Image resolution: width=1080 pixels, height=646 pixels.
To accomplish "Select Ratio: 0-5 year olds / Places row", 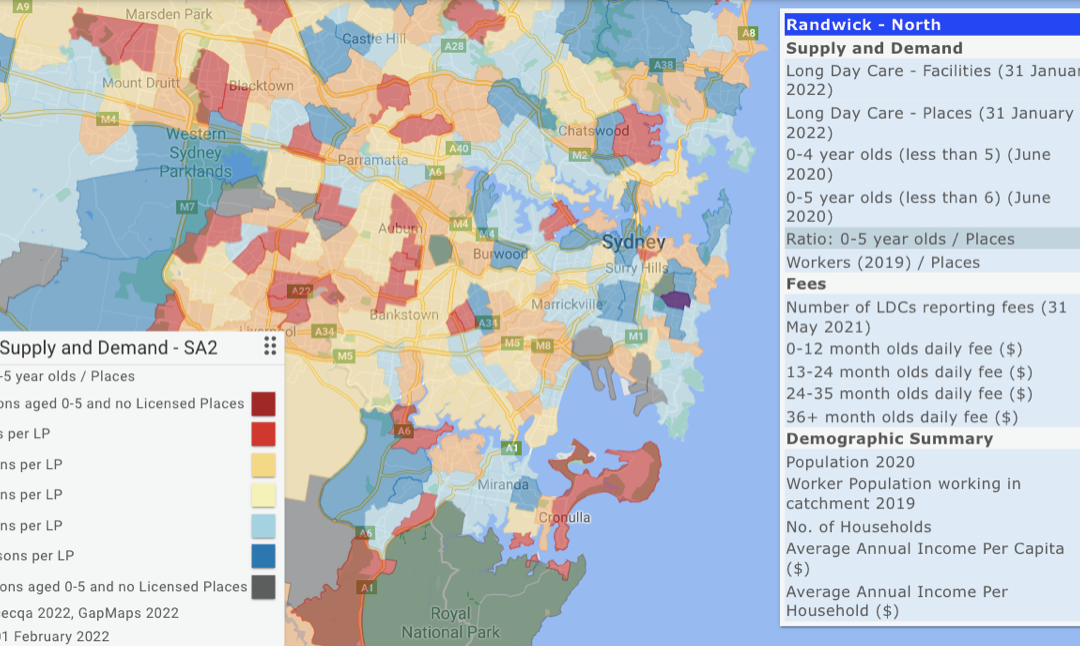I will [900, 239].
